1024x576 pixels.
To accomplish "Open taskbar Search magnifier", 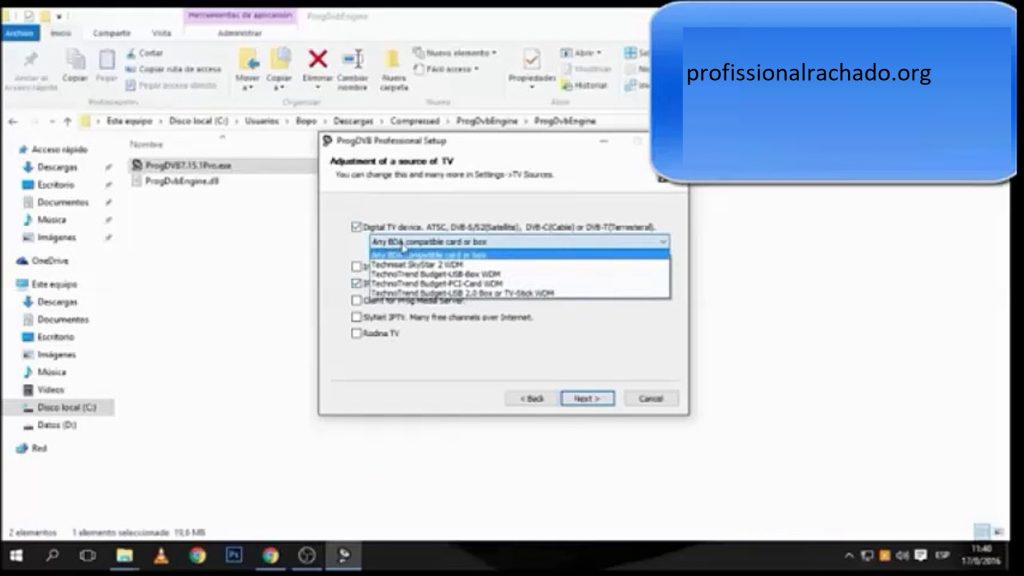I will [x=52, y=555].
